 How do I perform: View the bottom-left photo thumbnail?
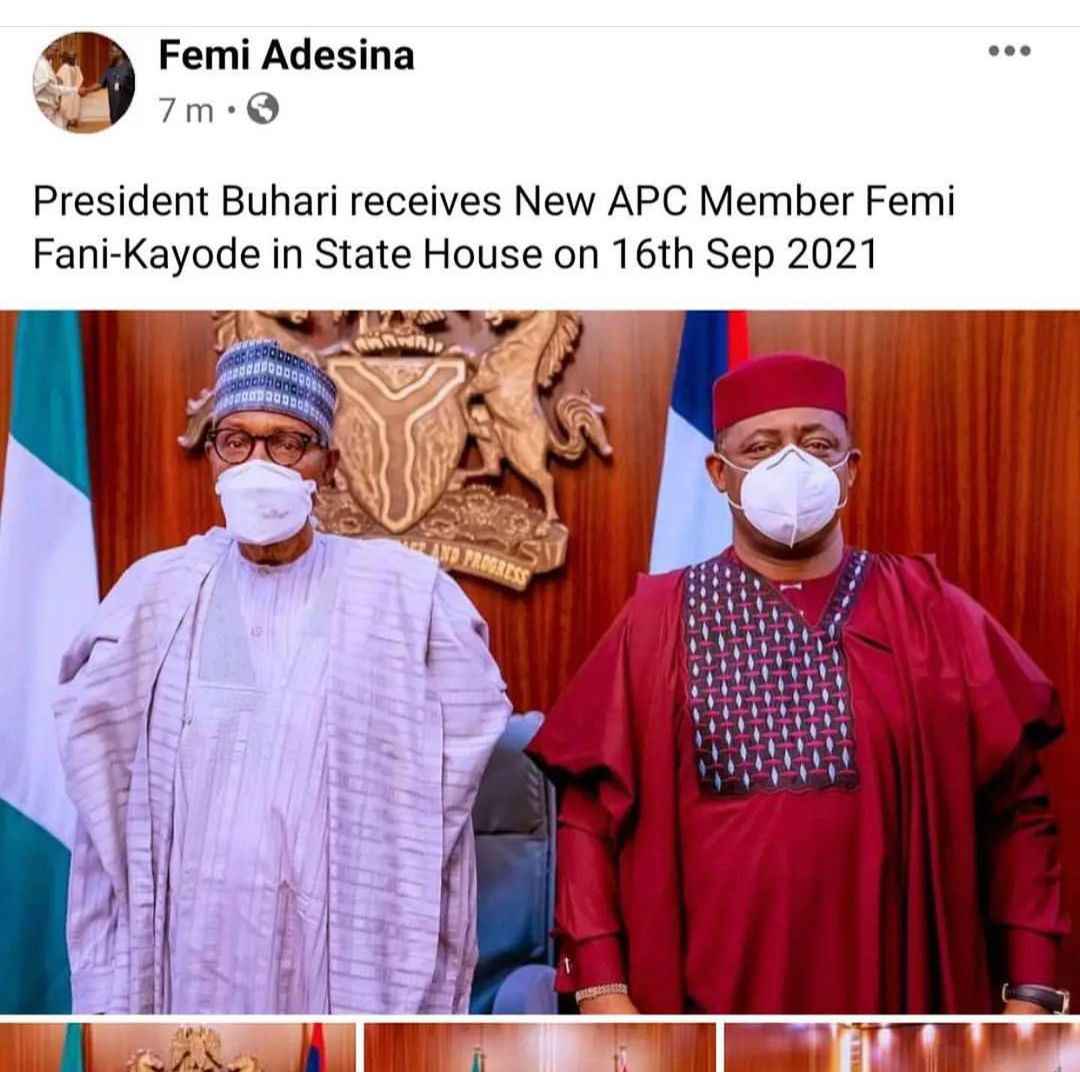coord(178,1047)
